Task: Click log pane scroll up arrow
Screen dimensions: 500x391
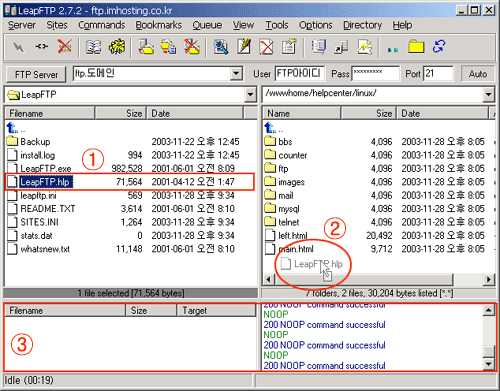Action: 488,310
